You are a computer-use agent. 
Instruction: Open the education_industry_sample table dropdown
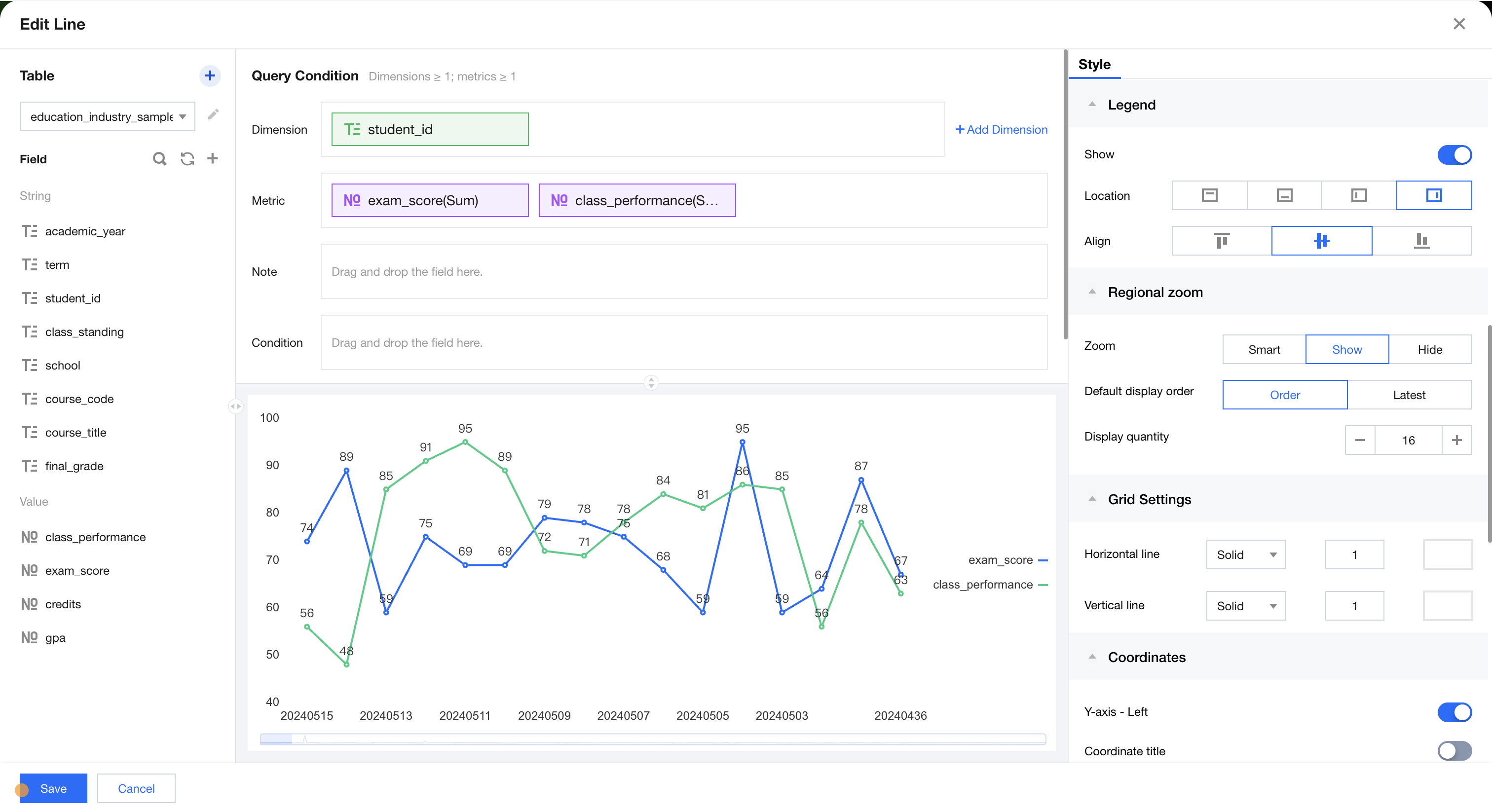click(x=108, y=117)
